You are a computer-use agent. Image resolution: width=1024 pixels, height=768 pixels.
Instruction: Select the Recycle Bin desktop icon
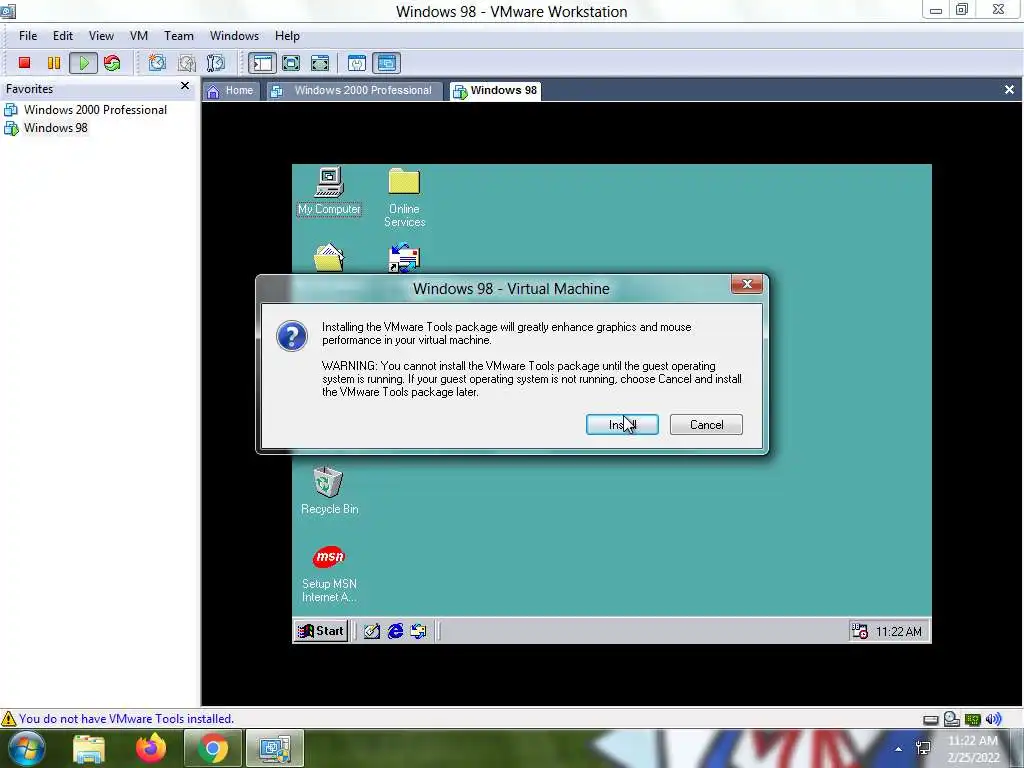pos(328,491)
